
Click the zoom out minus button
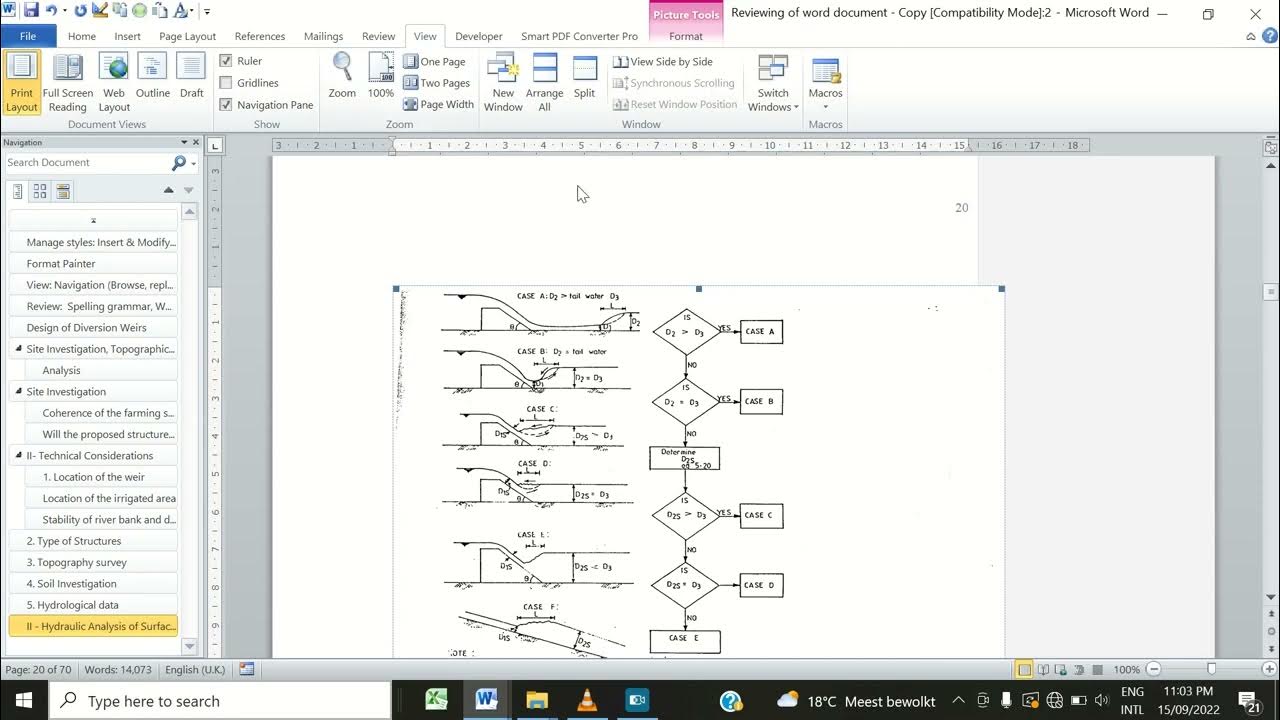click(1154, 669)
